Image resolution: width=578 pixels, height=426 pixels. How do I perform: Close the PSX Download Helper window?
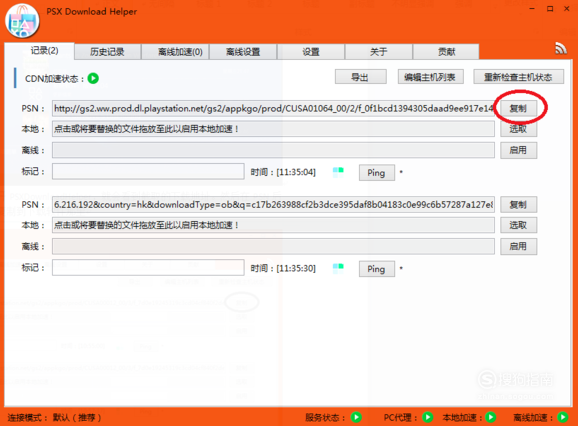point(567,8)
